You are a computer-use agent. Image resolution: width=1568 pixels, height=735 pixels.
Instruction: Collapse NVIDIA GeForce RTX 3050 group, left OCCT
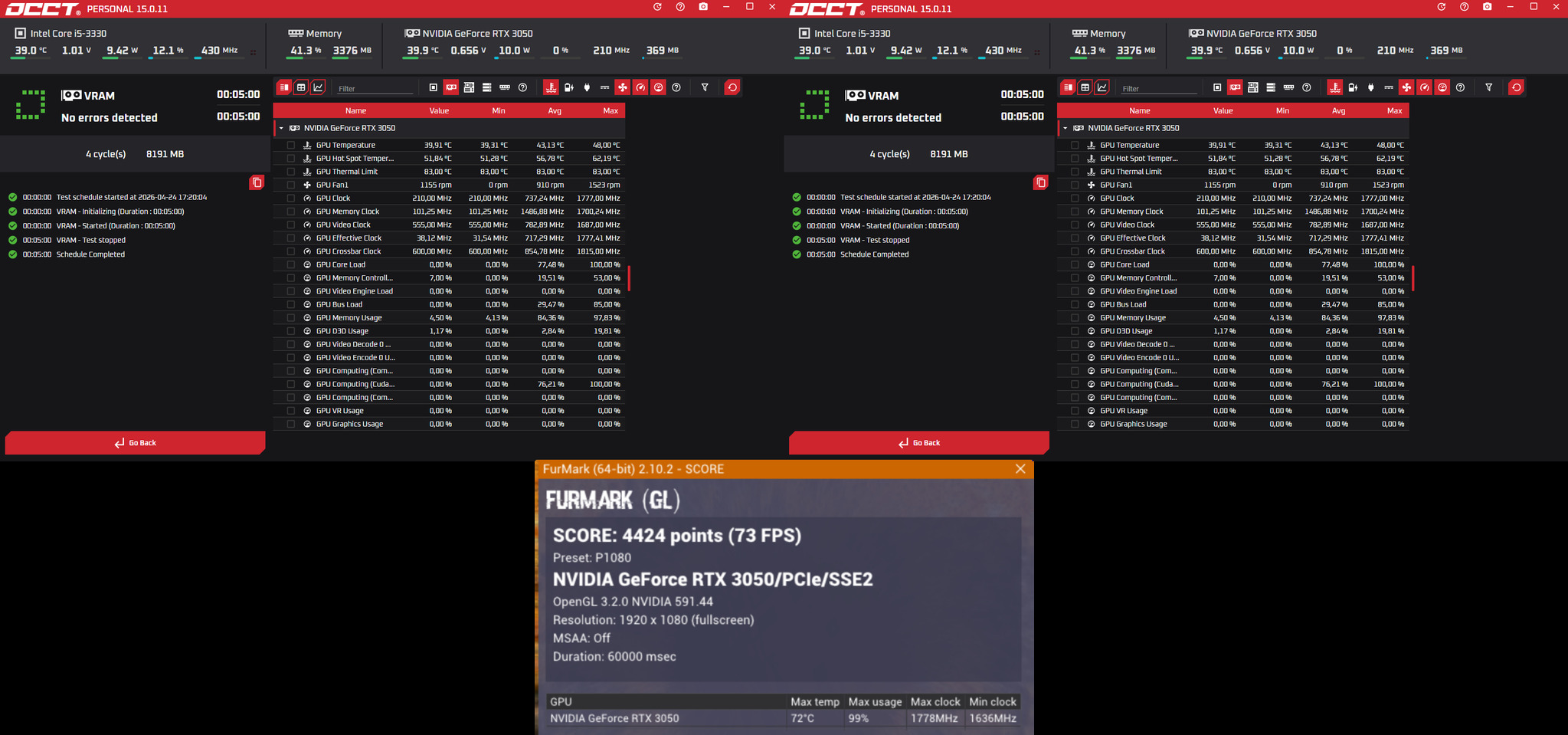click(282, 128)
